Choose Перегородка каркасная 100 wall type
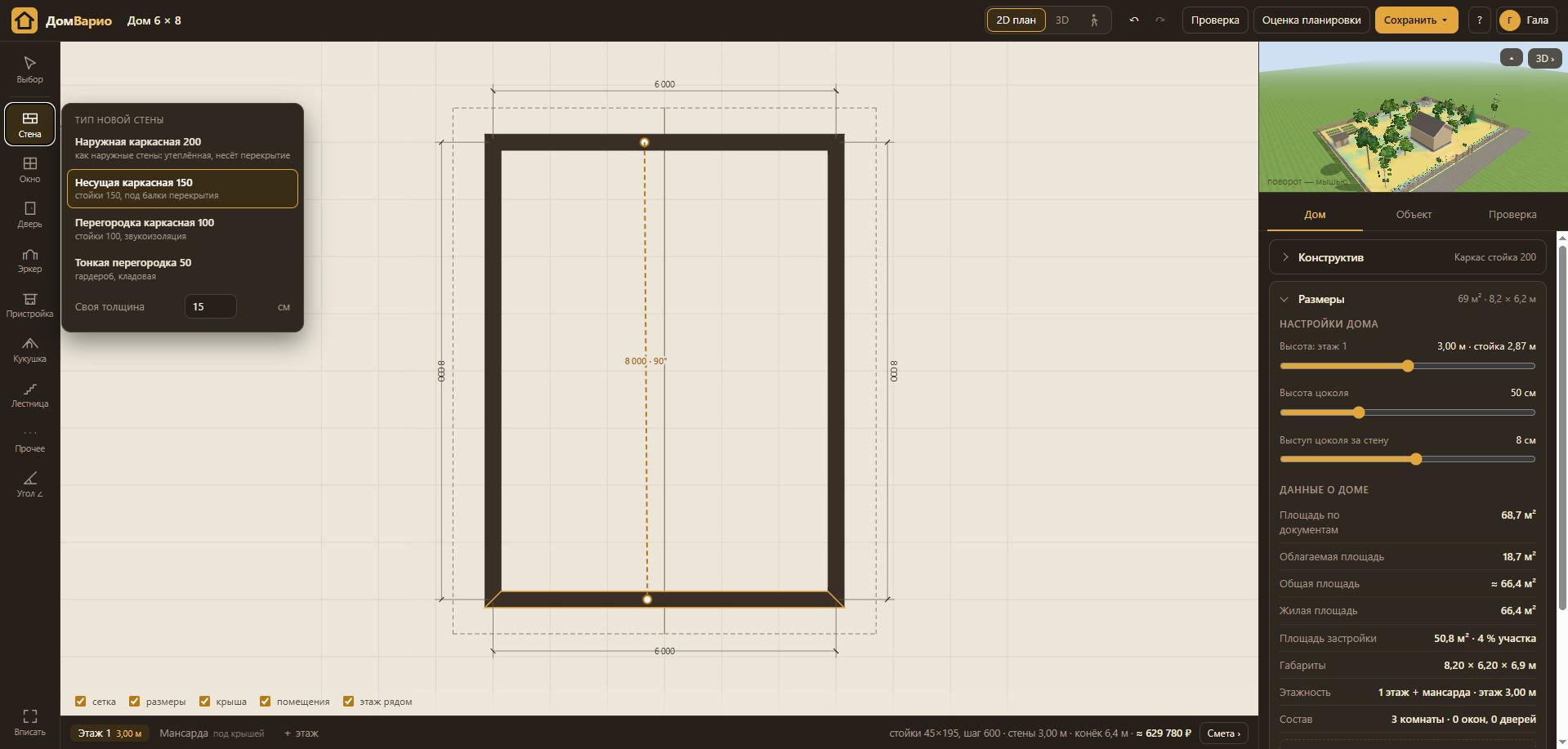This screenshot has width=1568, height=749. click(182, 229)
